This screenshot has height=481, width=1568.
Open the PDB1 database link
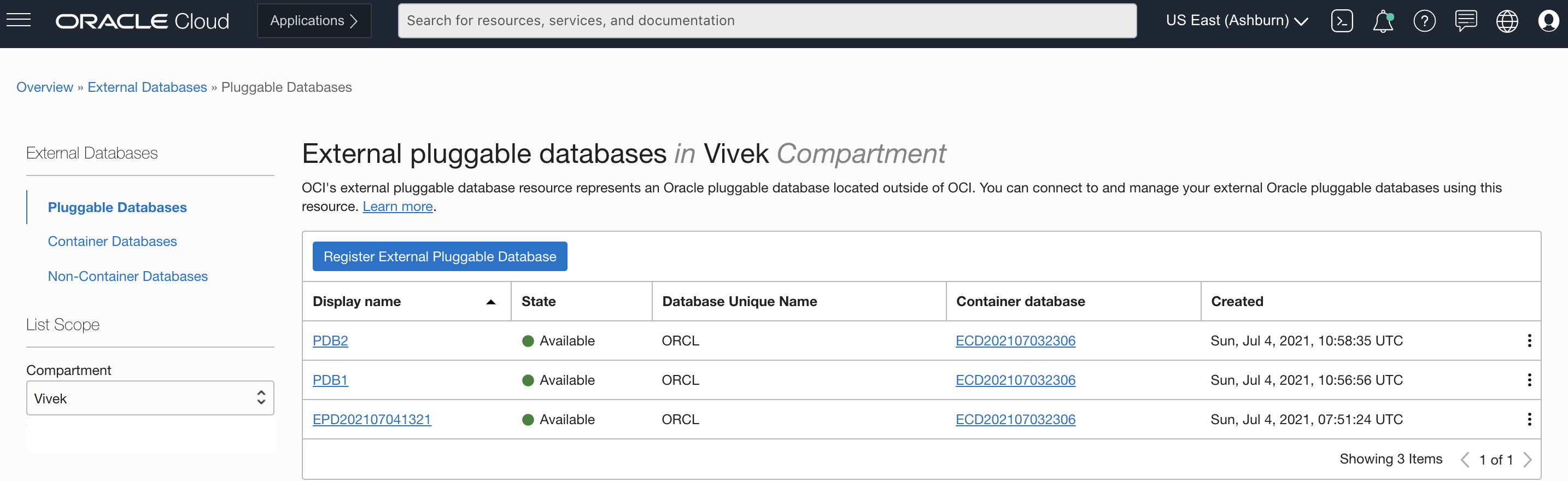click(330, 380)
